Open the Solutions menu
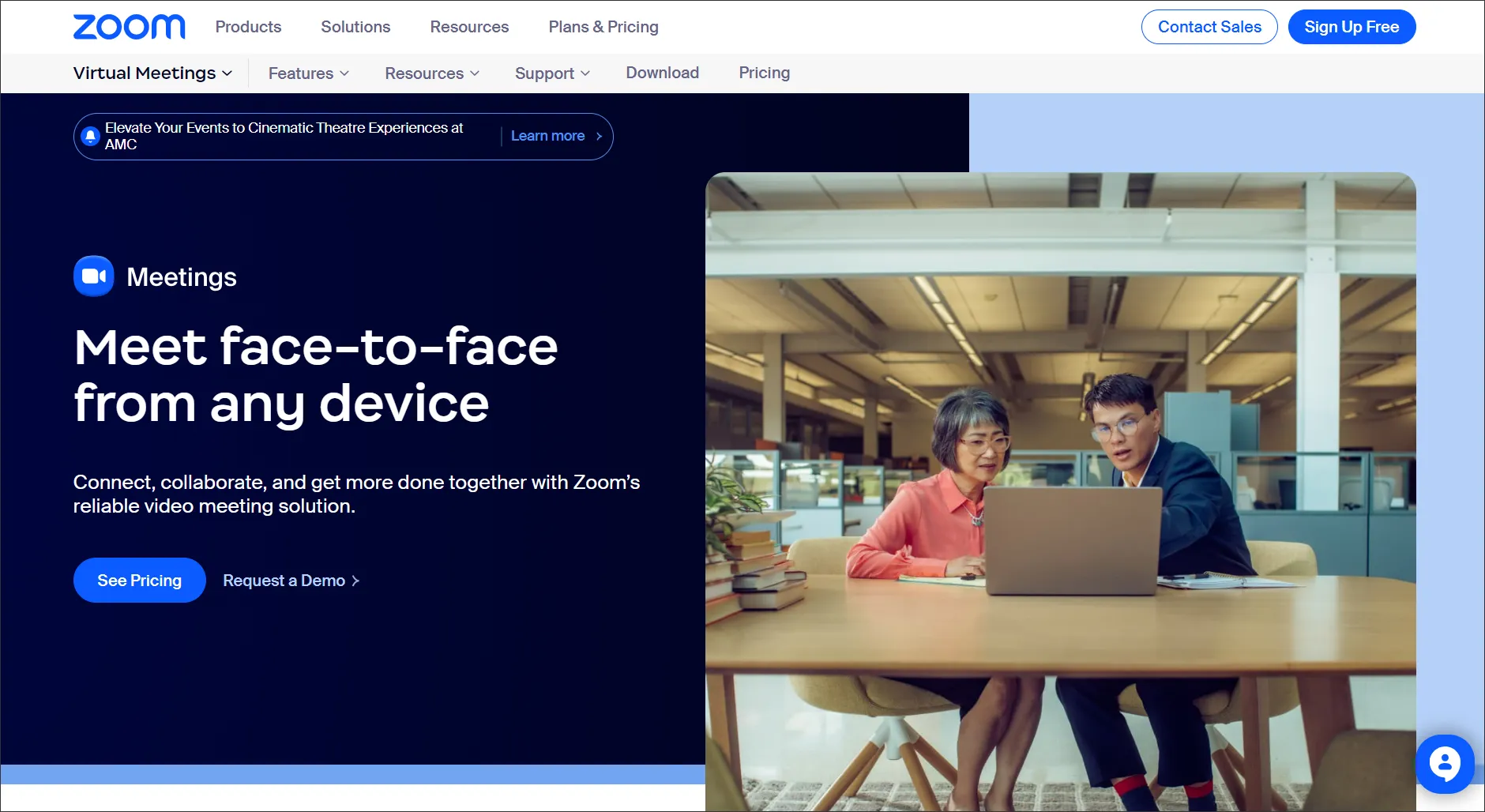Screen dimensions: 1485x812 pos(355,27)
